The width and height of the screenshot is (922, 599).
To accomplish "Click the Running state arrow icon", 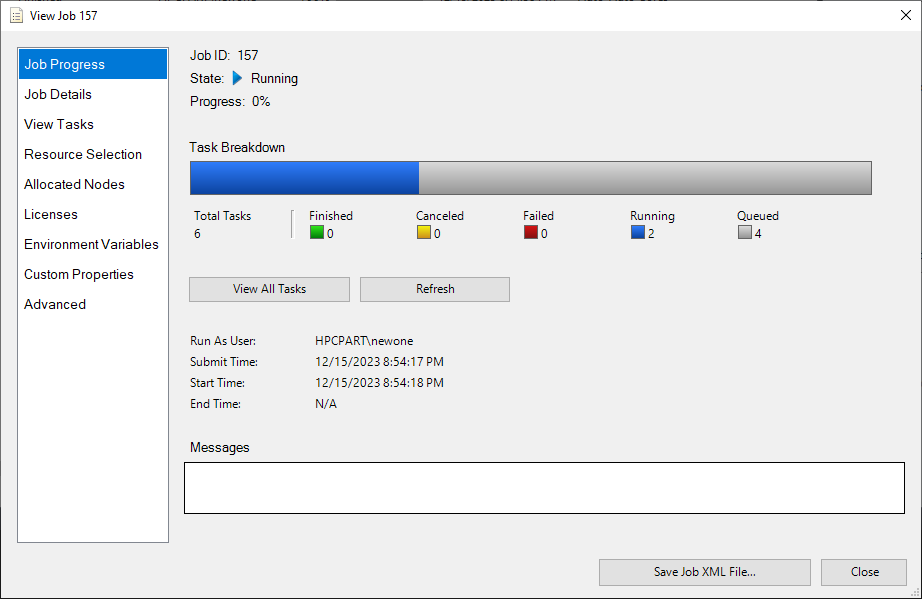I will 236,78.
